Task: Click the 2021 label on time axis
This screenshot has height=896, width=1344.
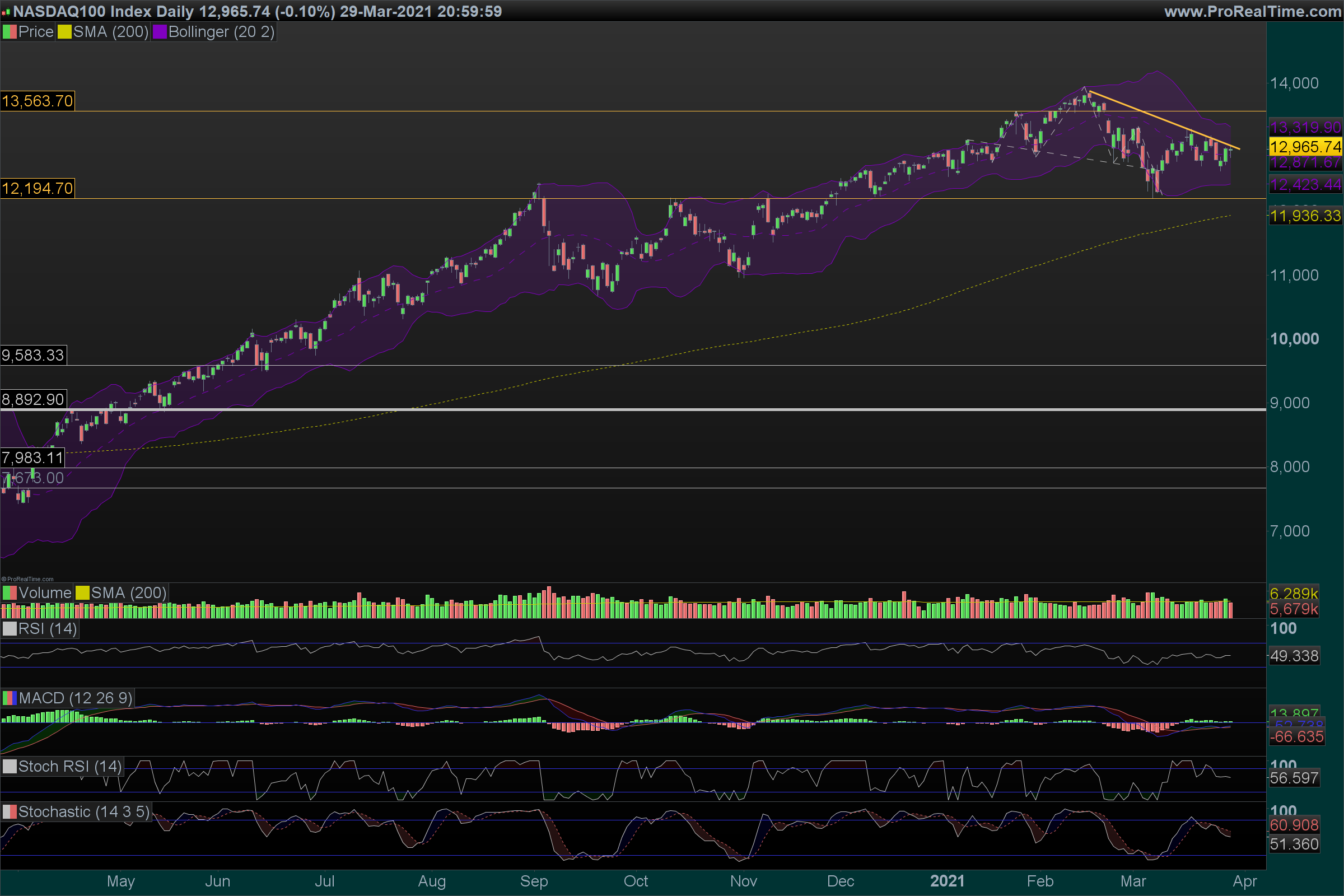Action: tap(947, 881)
